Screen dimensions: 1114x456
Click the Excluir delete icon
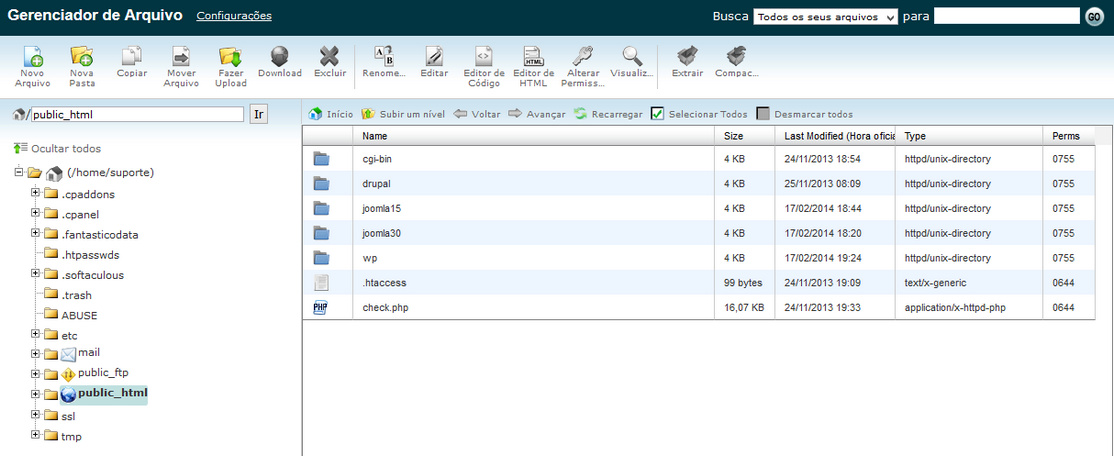[x=329, y=57]
